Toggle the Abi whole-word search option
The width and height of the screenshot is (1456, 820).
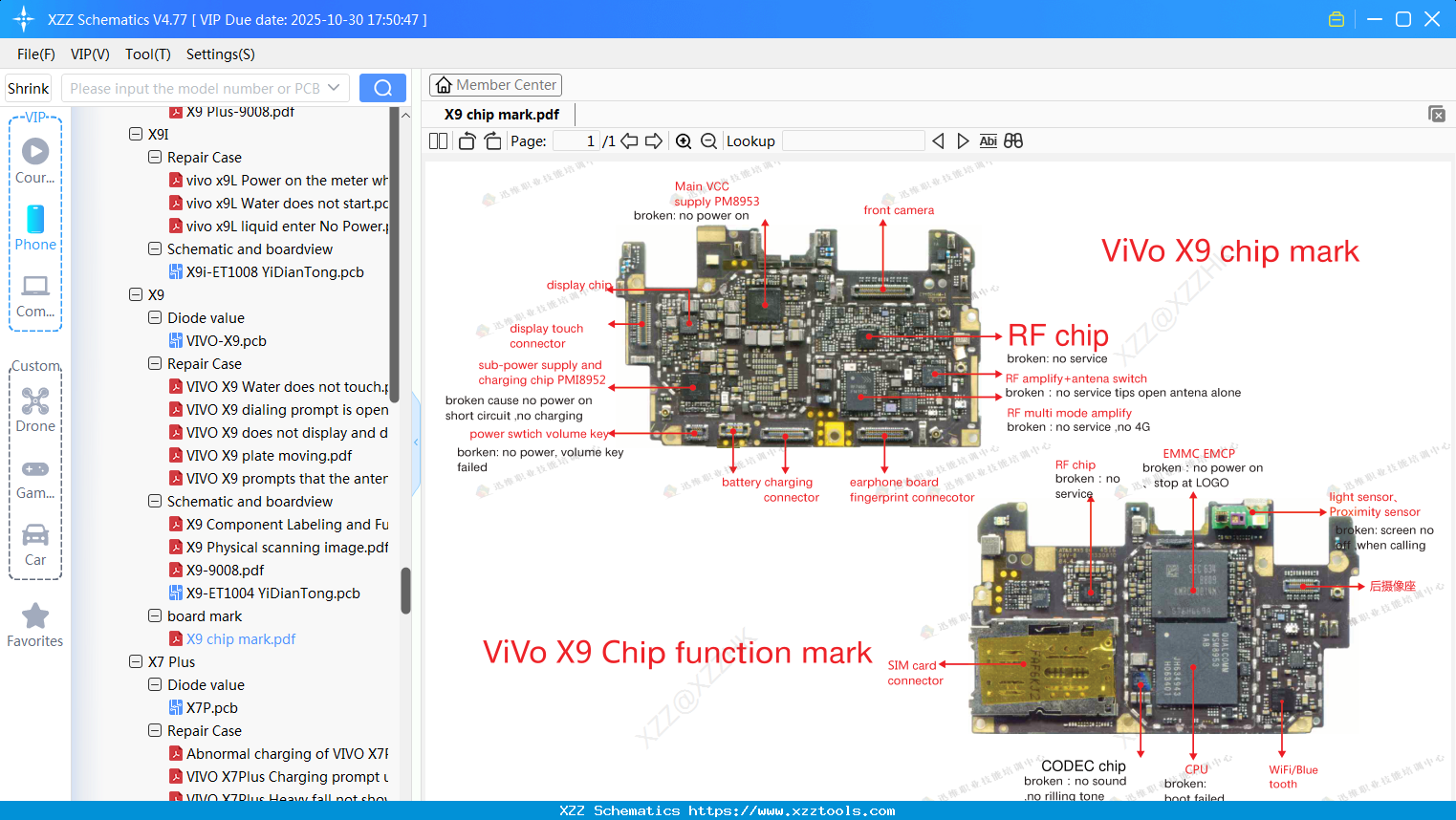click(988, 140)
